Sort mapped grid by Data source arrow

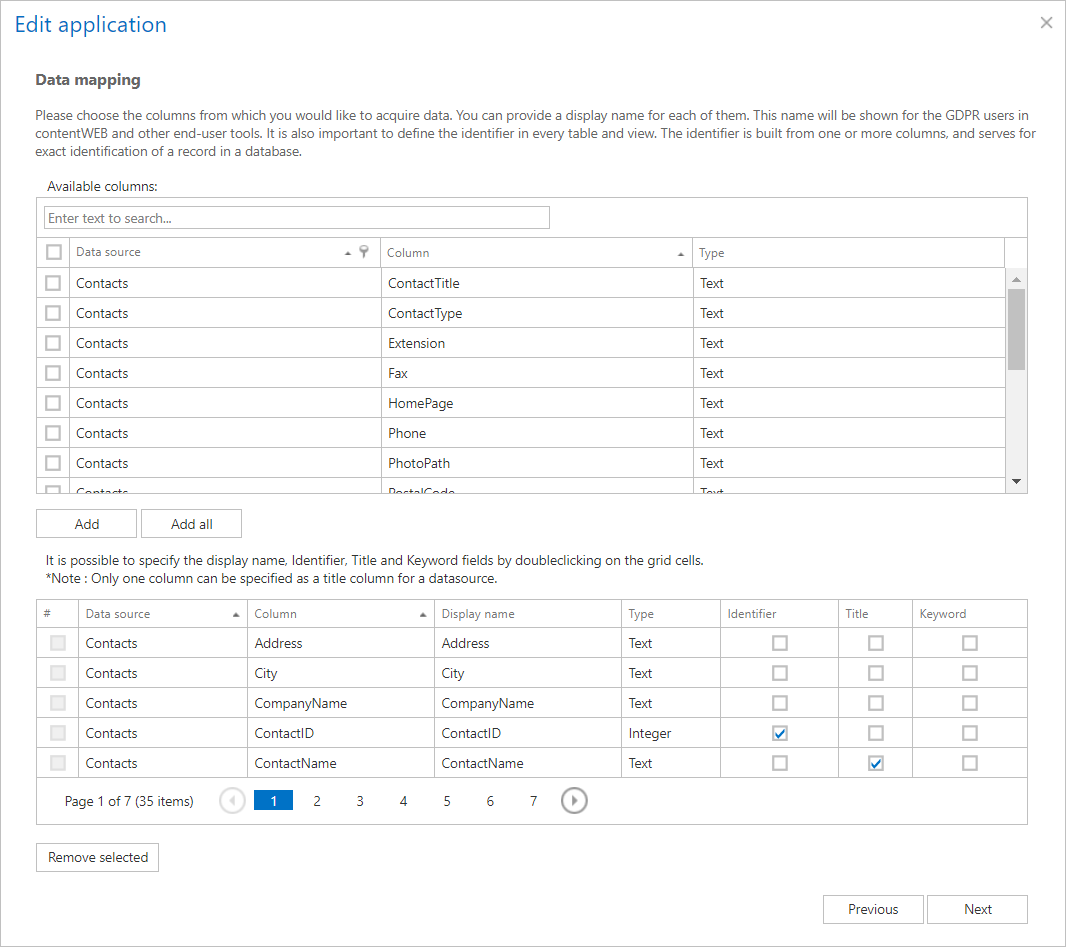pos(236,614)
